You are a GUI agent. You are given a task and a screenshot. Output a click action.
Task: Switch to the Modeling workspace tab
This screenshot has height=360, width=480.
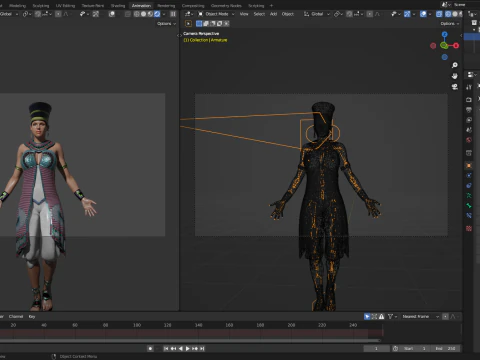[x=17, y=6]
